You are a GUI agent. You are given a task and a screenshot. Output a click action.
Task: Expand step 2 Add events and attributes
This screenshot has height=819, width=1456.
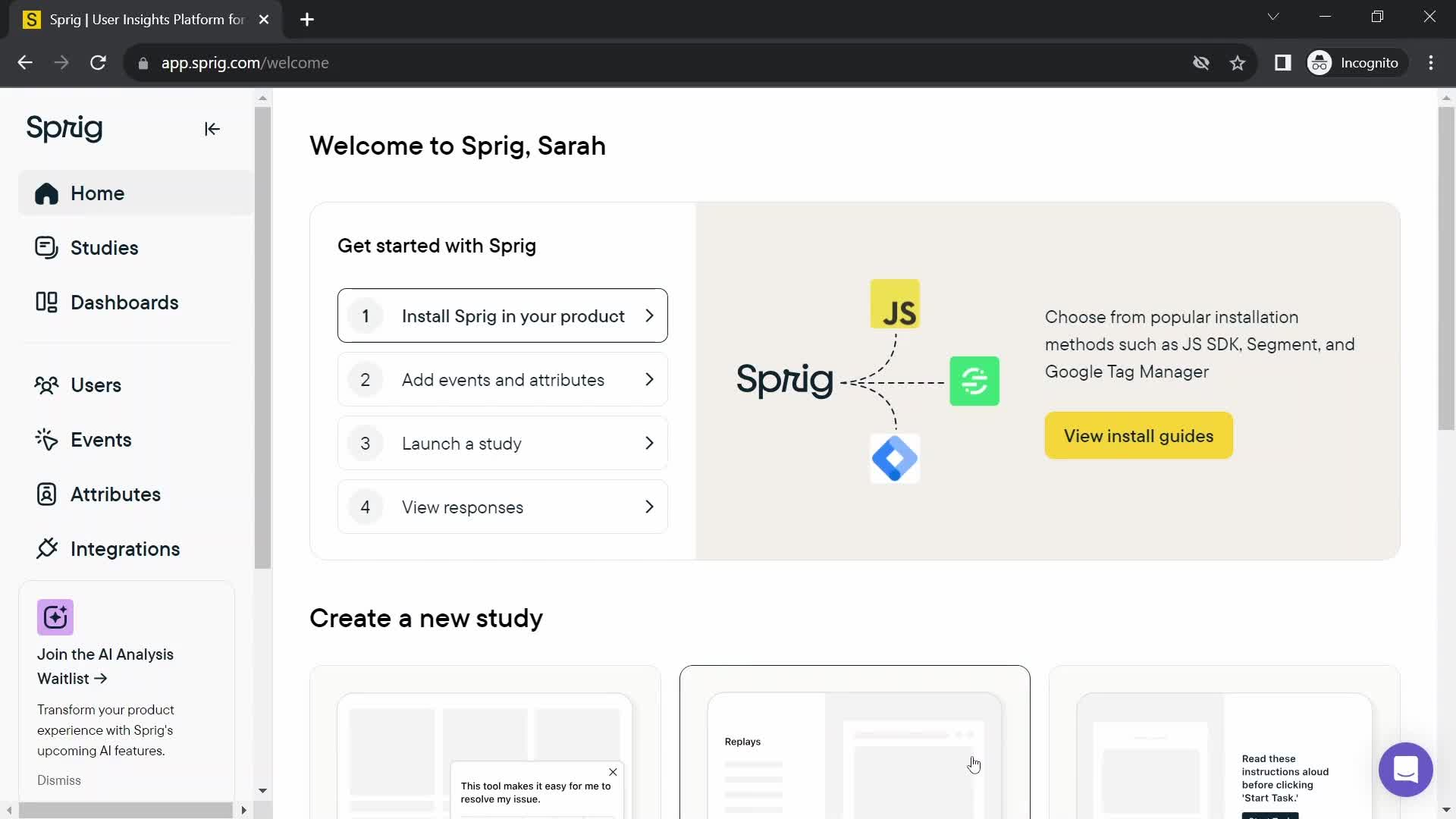504,379
